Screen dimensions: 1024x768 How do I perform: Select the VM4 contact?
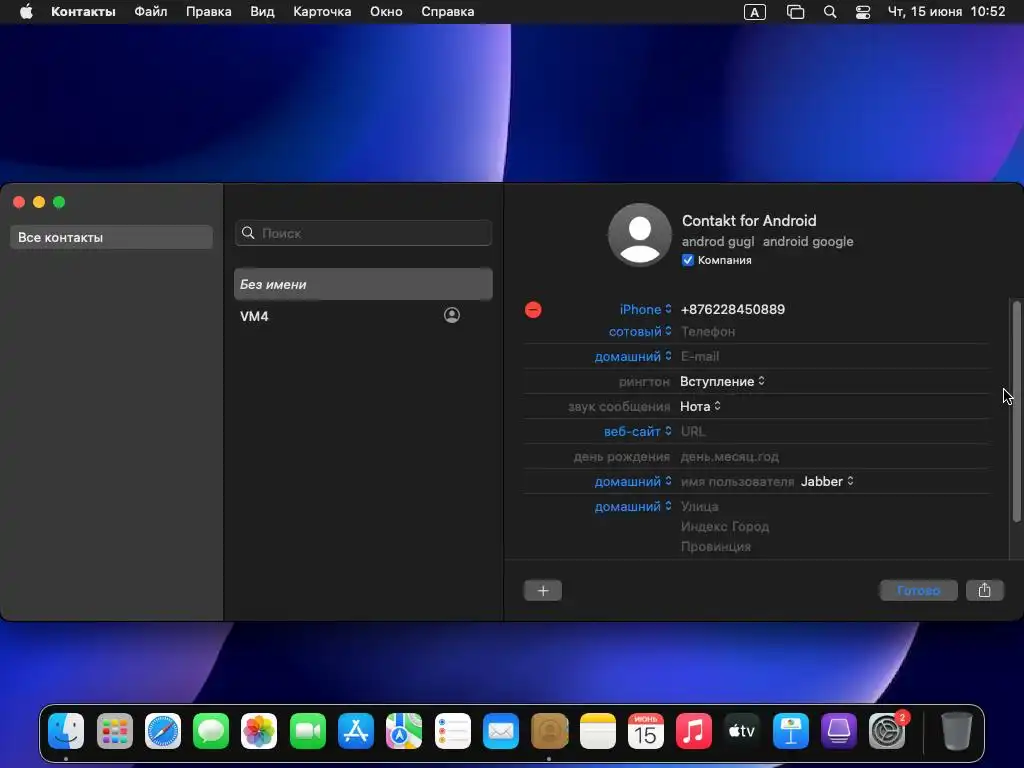click(x=363, y=316)
